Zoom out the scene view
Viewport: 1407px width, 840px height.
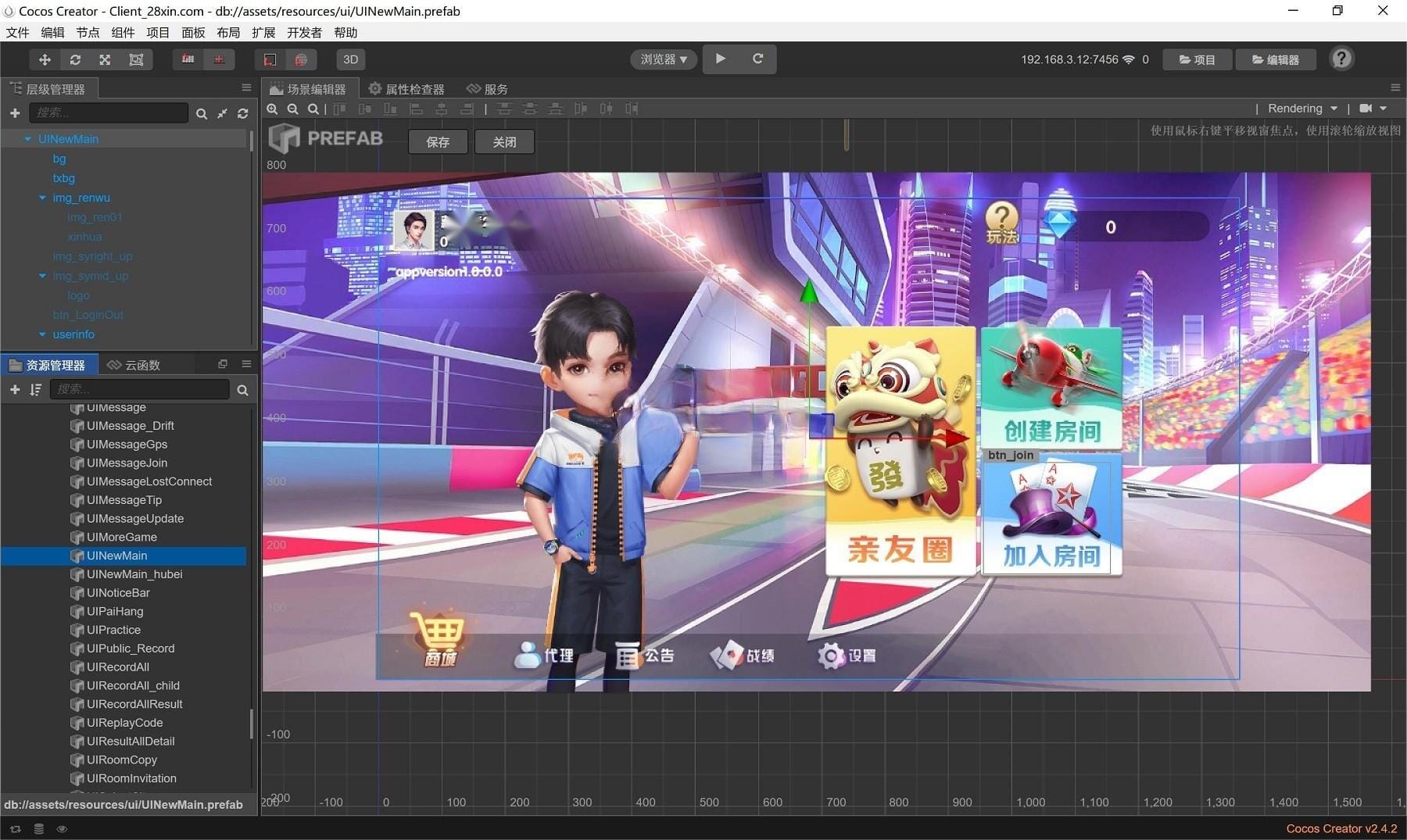[x=292, y=109]
